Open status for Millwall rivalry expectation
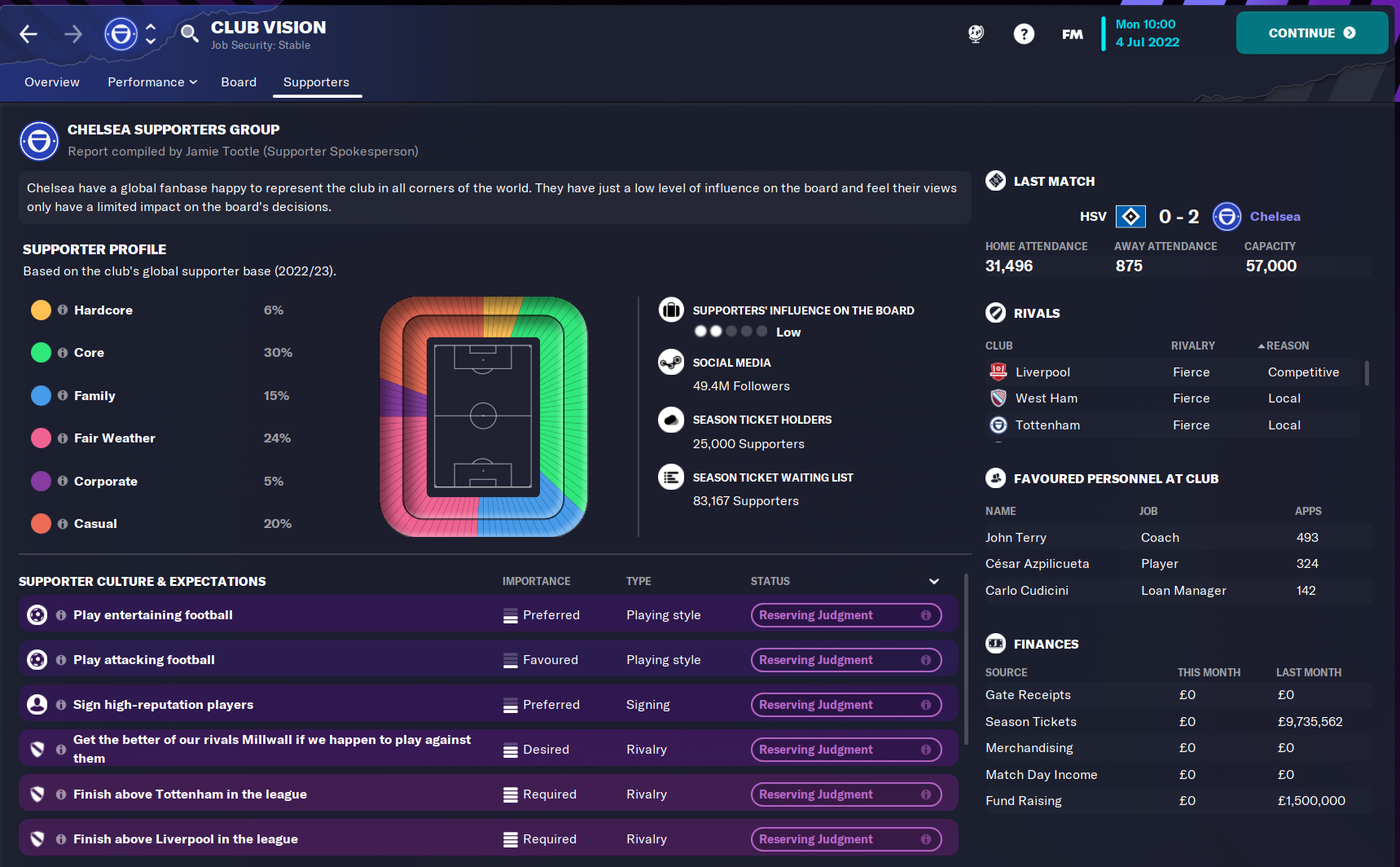 846,750
